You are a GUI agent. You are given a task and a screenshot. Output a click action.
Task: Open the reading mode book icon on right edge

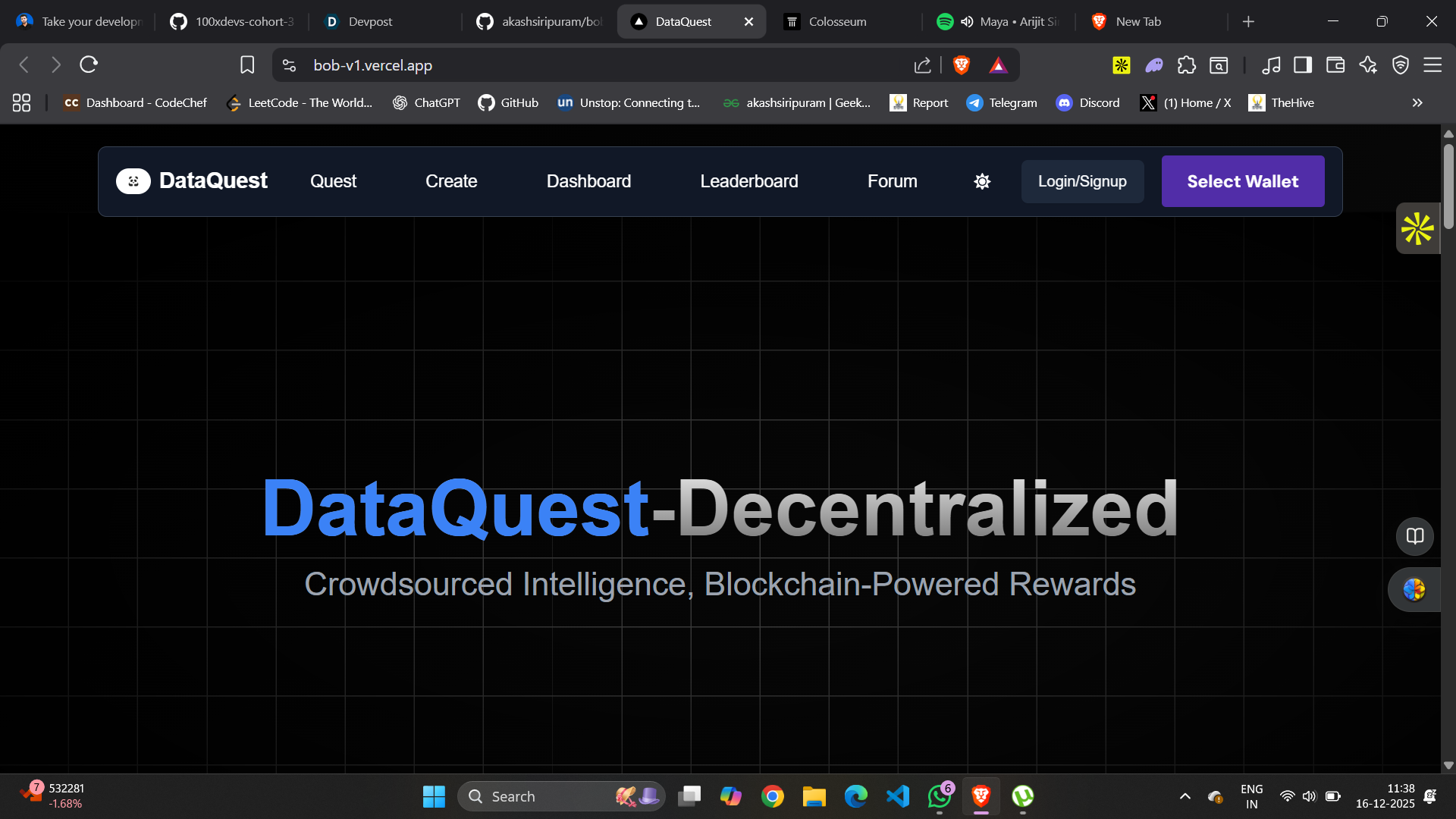coord(1415,536)
